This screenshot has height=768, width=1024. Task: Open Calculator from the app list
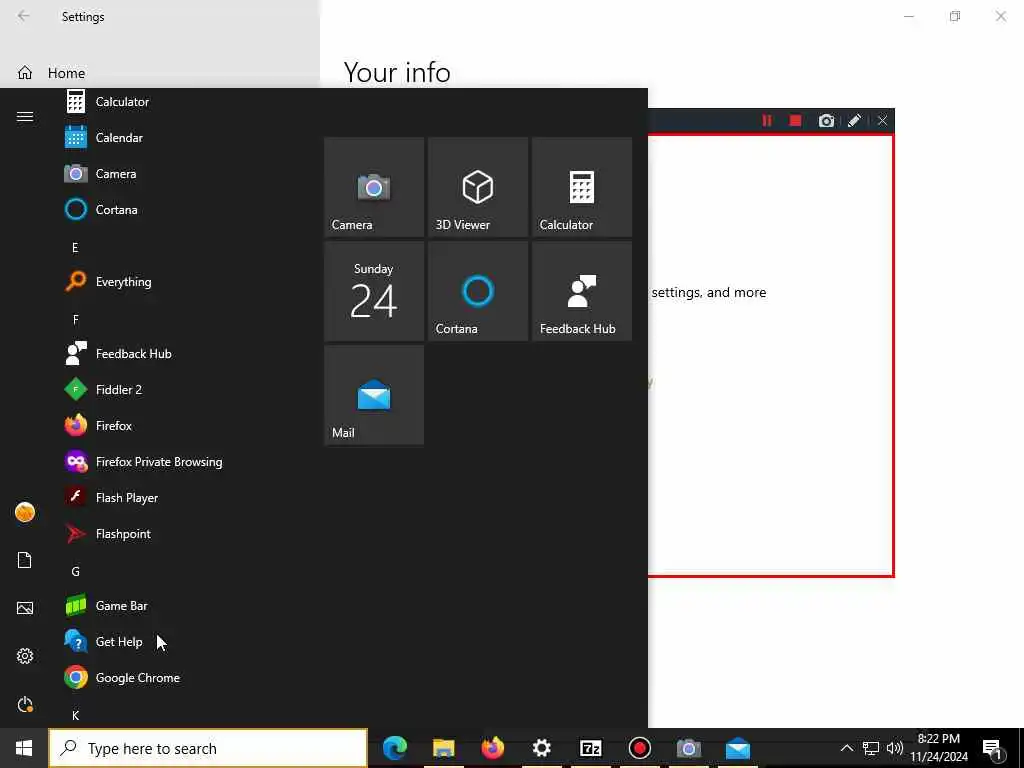point(185,102)
